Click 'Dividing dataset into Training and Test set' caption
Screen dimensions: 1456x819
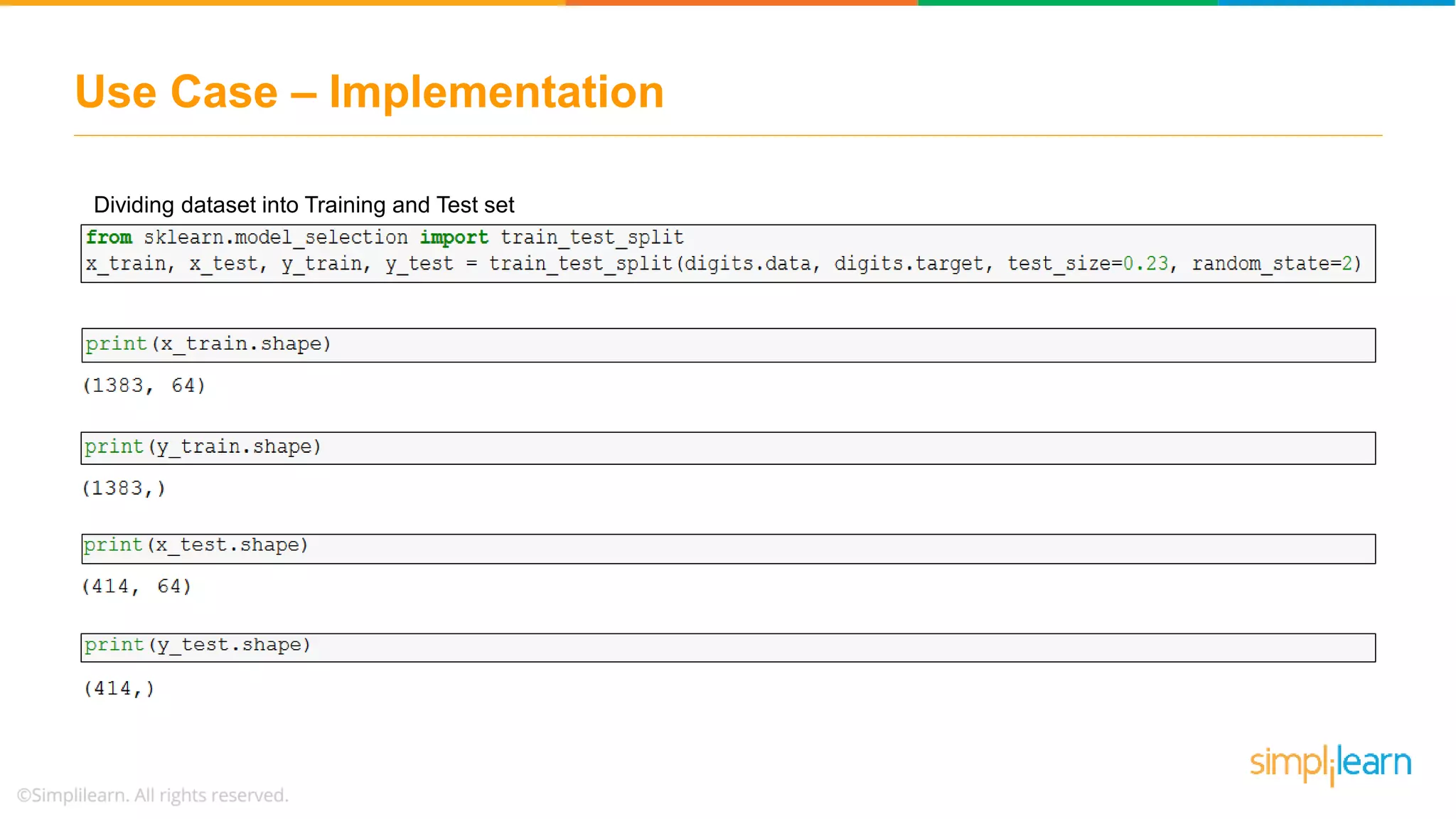304,205
